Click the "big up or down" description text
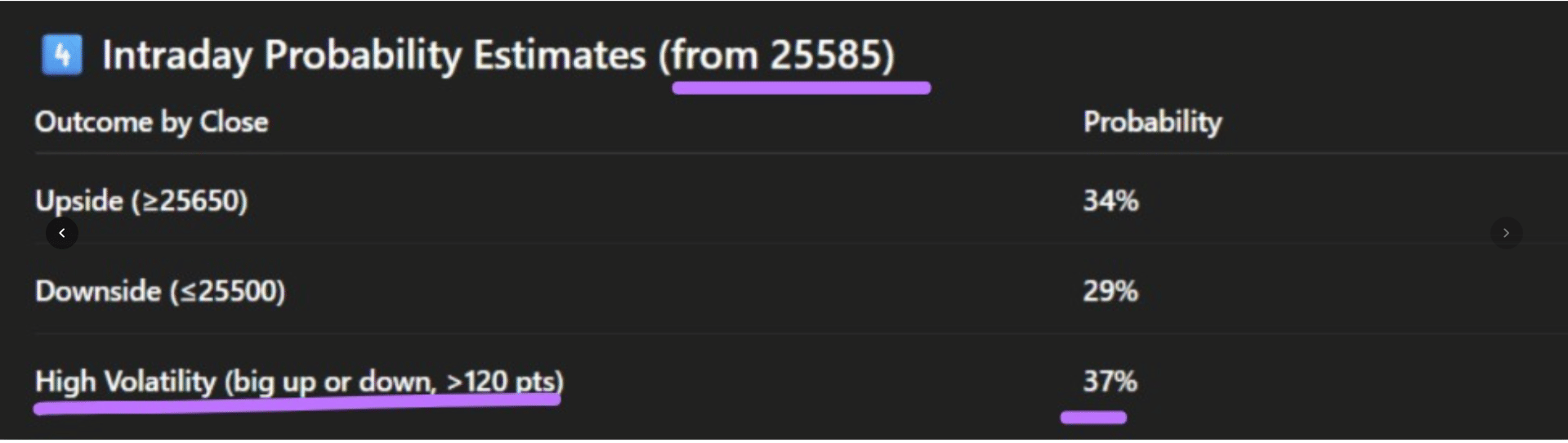Screen dimensions: 1568x443 (x=332, y=381)
